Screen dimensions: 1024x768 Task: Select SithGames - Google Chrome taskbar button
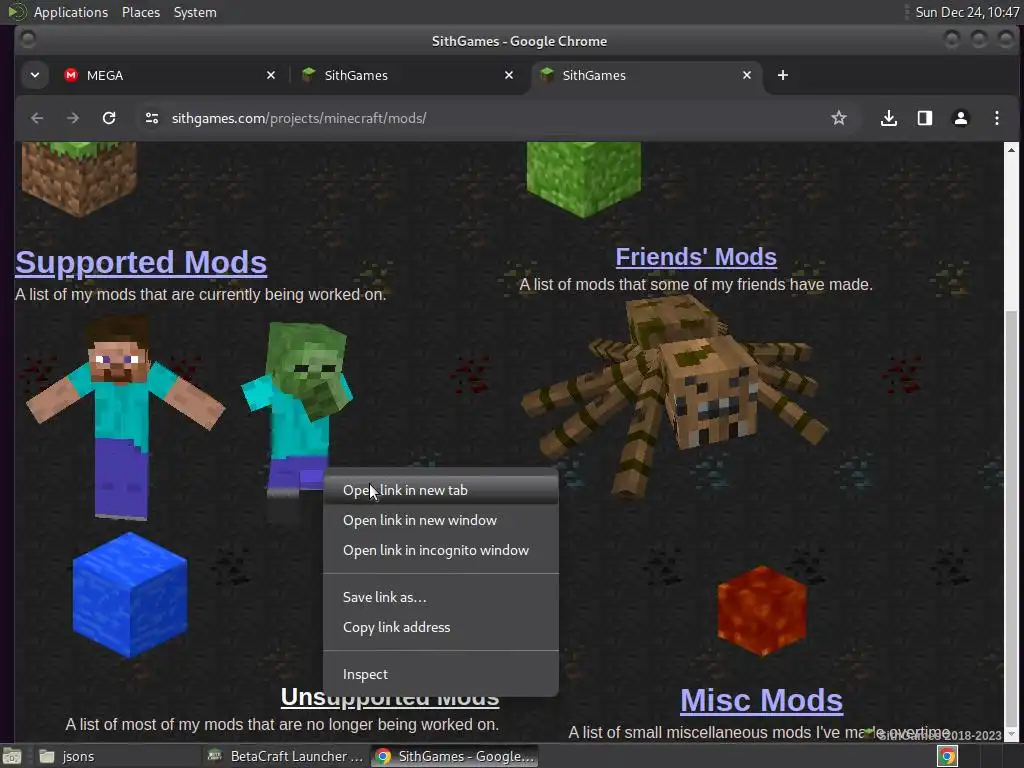(x=455, y=756)
